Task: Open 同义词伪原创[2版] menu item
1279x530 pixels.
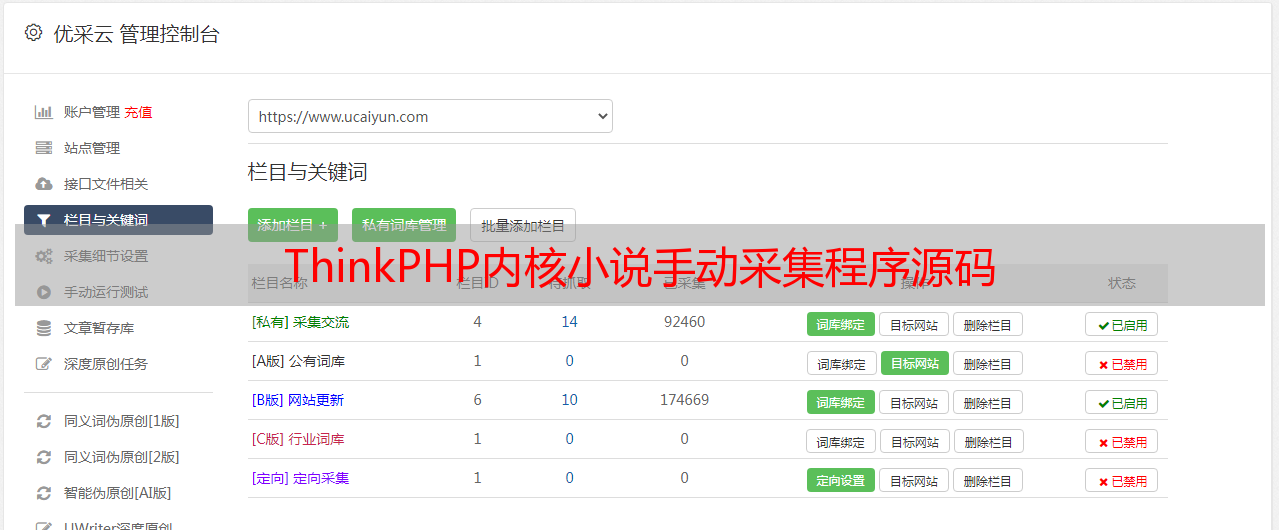Action: (x=122, y=457)
